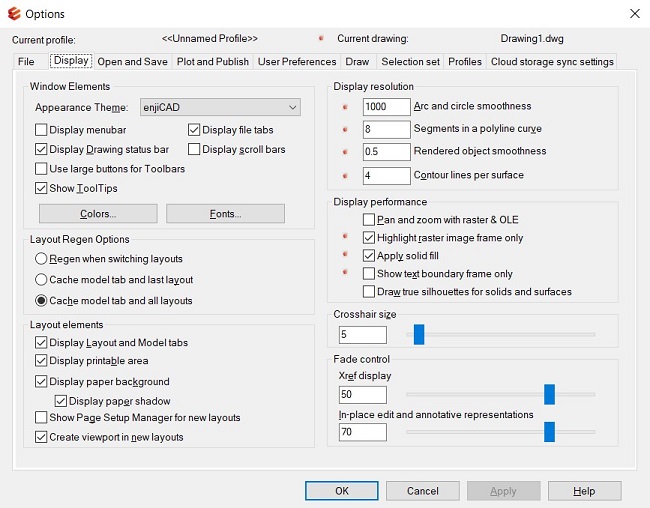
Task: Switch to the Open and Save tab
Action: (132, 62)
